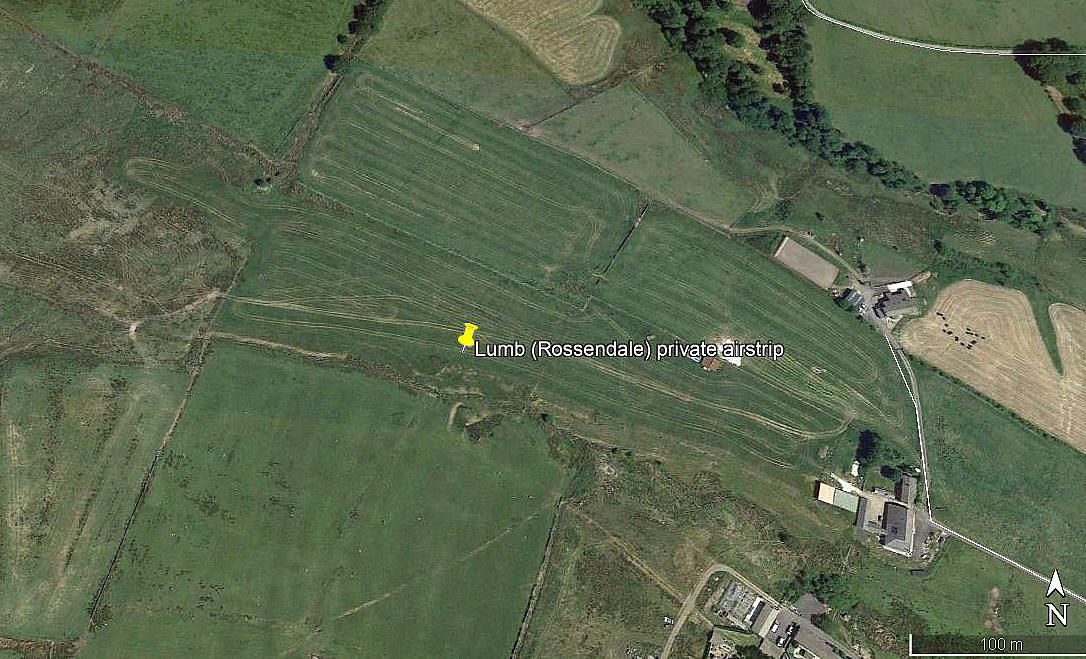Image resolution: width=1086 pixels, height=659 pixels.
Task: Click the large grey-roofed farmhouse by the lane
Action: [898, 527]
